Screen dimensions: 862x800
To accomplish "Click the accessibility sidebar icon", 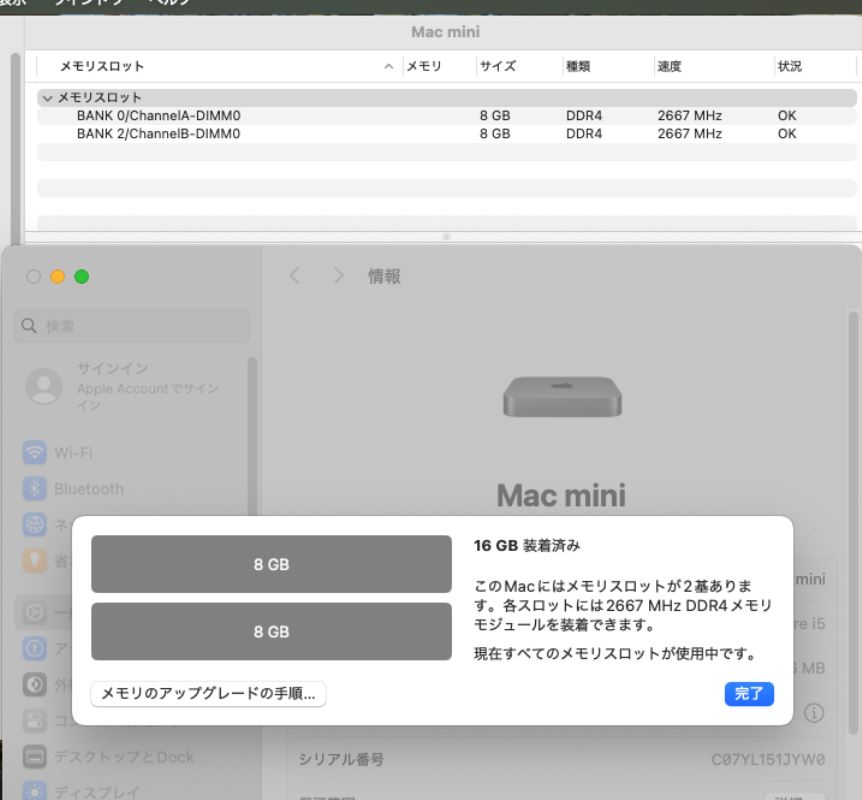I will pos(35,648).
